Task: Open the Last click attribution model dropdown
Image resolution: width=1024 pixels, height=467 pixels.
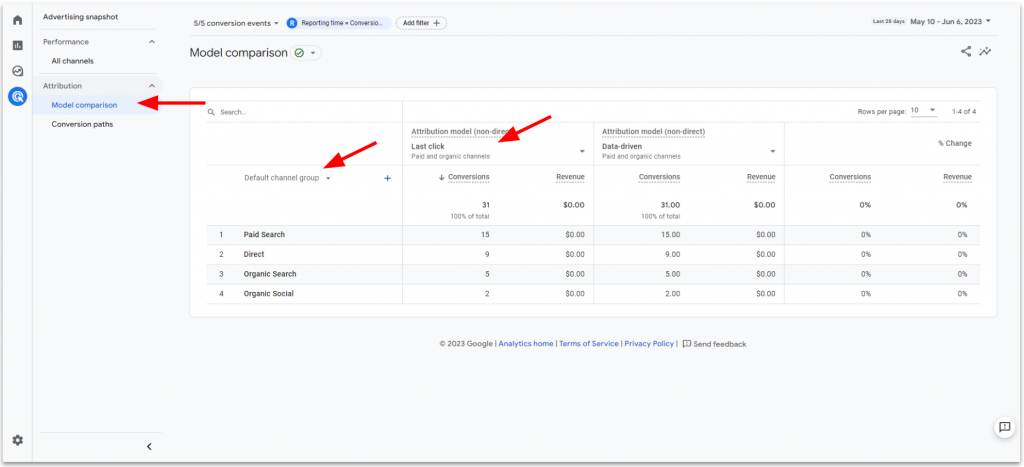Action: [582, 151]
